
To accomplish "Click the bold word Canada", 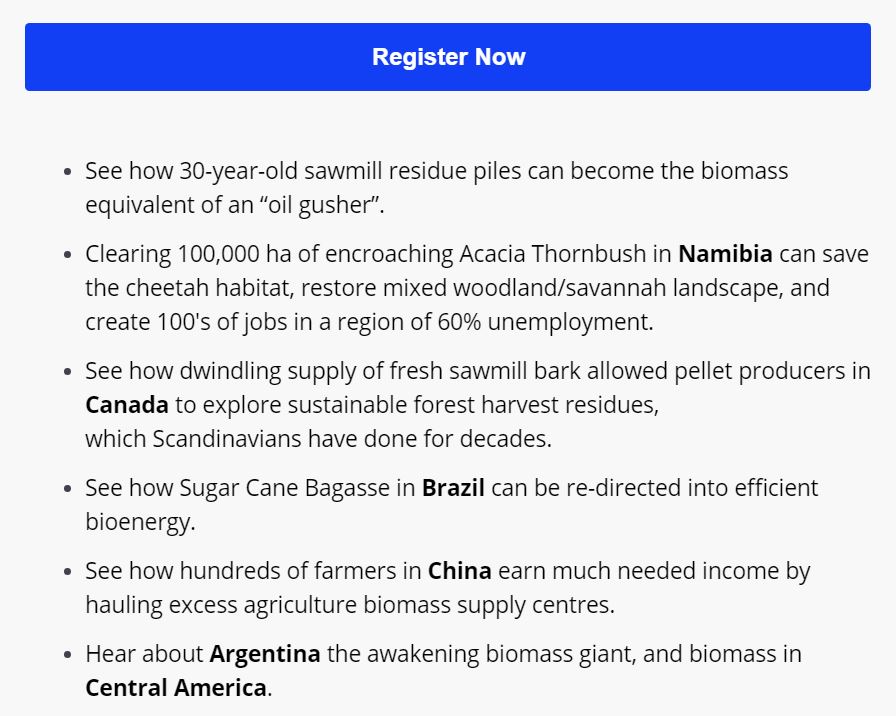I will (x=127, y=405).
